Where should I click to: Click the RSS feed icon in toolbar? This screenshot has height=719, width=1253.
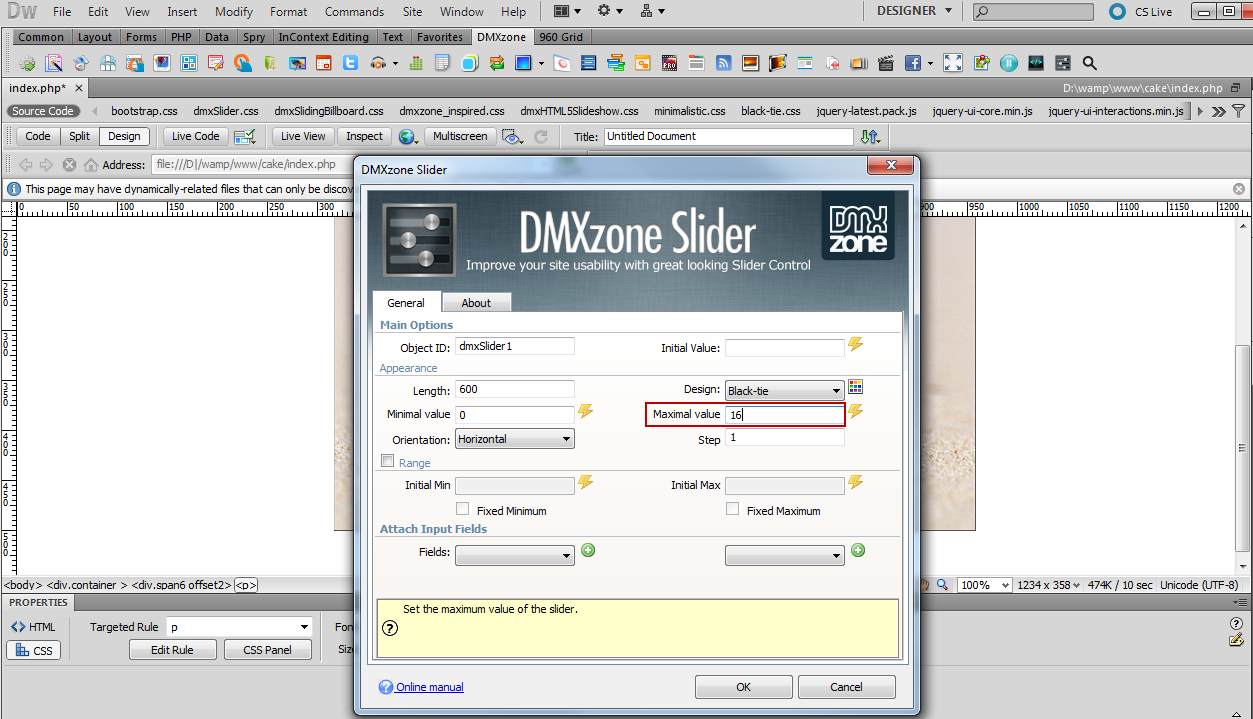pyautogui.click(x=723, y=62)
